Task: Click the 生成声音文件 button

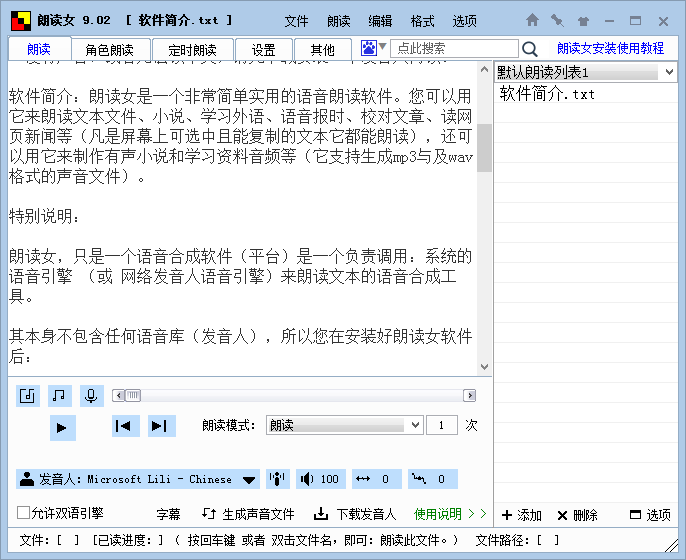Action: pos(249,514)
